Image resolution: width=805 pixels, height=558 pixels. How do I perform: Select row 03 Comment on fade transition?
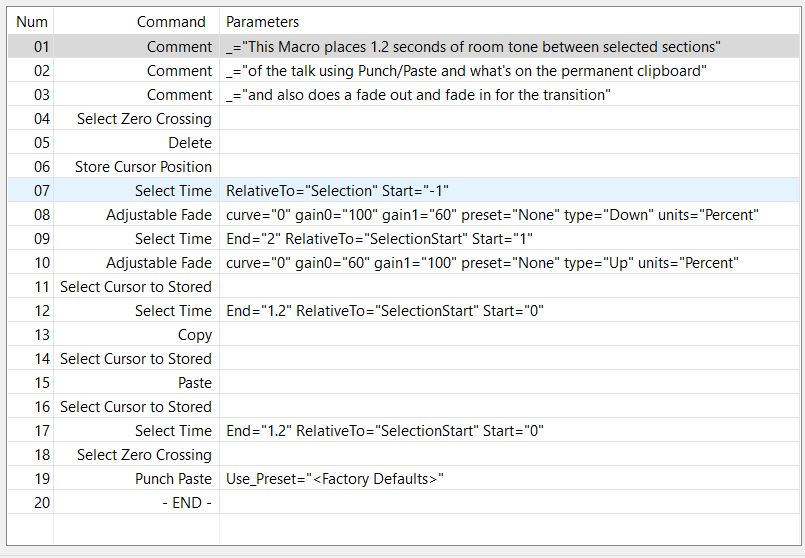(404, 95)
